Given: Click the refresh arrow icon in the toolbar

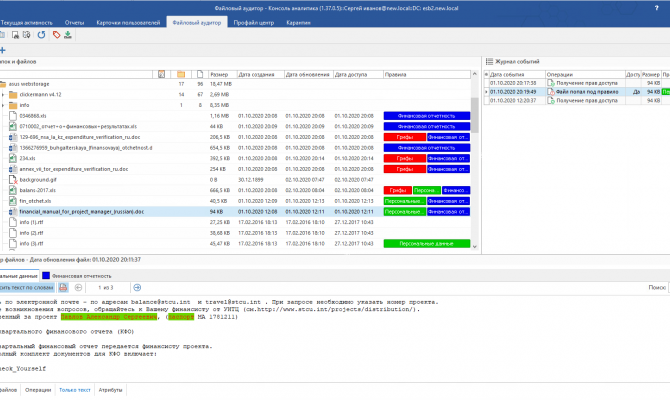Looking at the screenshot, I should [x=40, y=34].
